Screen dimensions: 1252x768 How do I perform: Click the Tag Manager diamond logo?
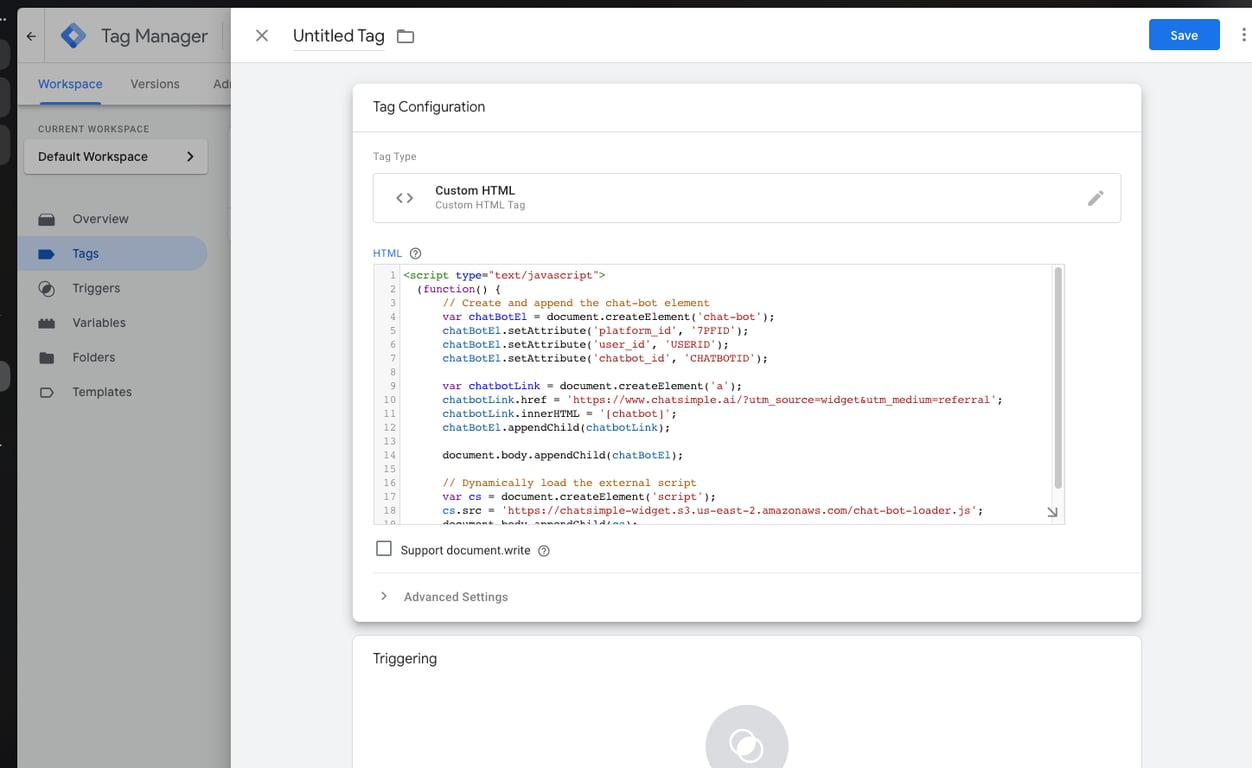click(x=73, y=36)
